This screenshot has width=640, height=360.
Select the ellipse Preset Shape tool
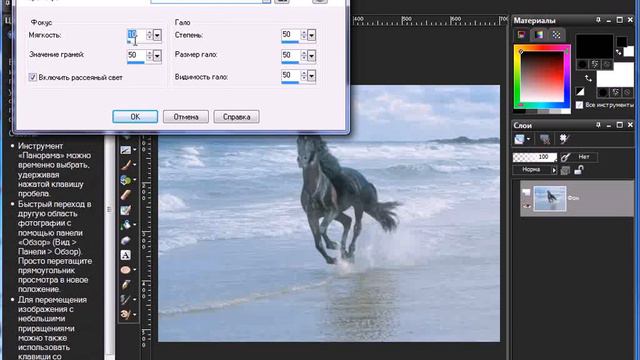tap(126, 270)
